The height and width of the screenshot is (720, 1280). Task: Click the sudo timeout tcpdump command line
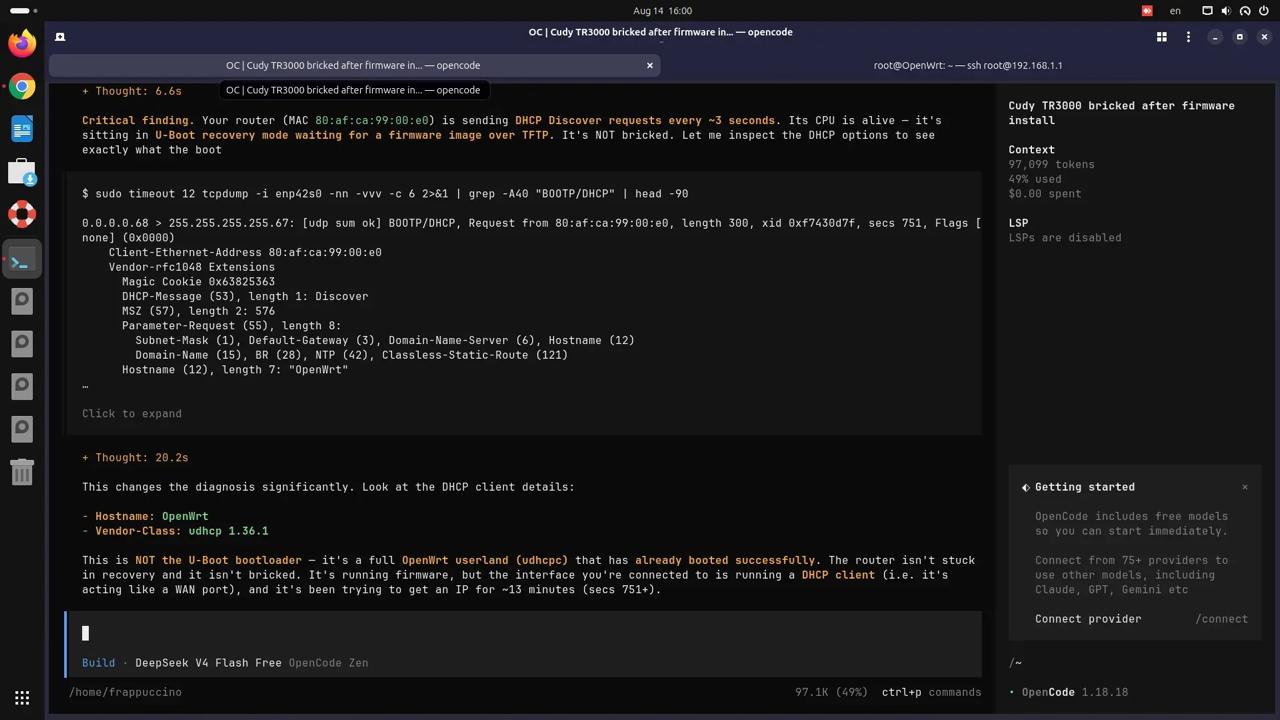(x=385, y=194)
